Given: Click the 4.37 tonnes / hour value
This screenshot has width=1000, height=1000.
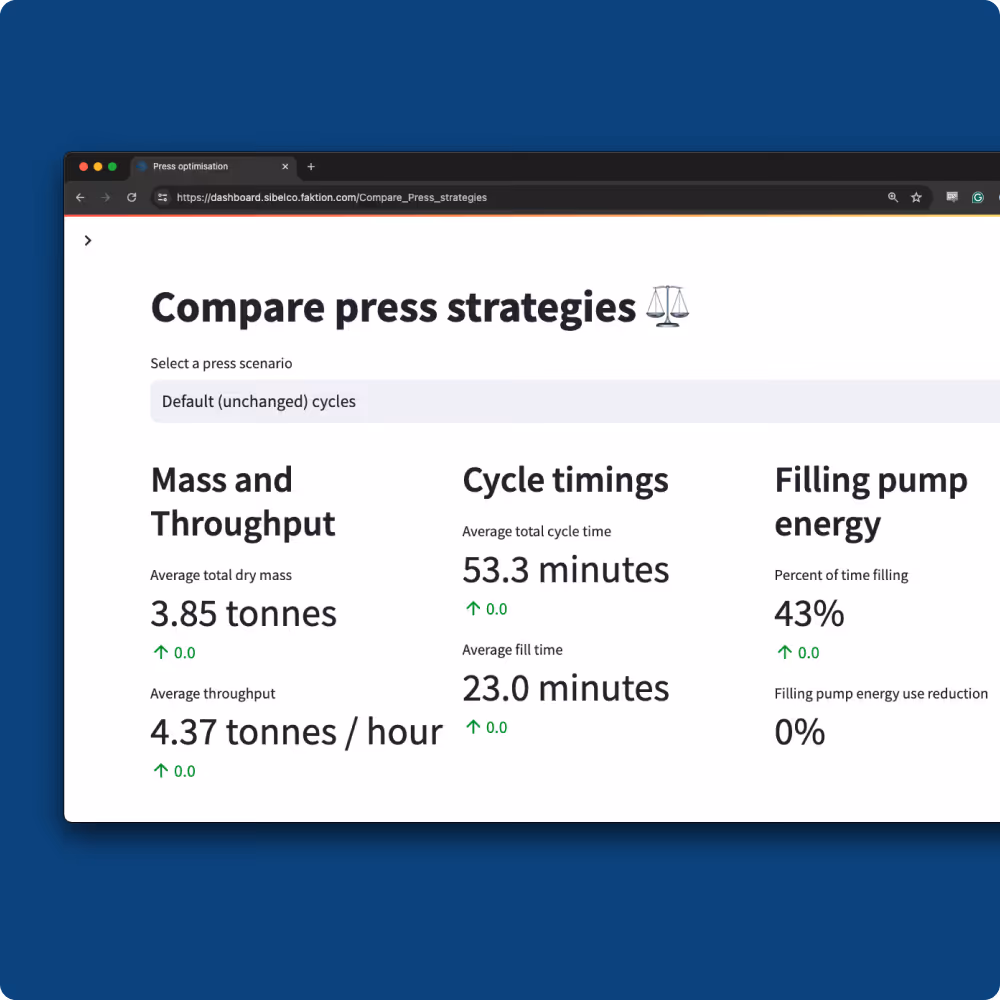Looking at the screenshot, I should [297, 732].
